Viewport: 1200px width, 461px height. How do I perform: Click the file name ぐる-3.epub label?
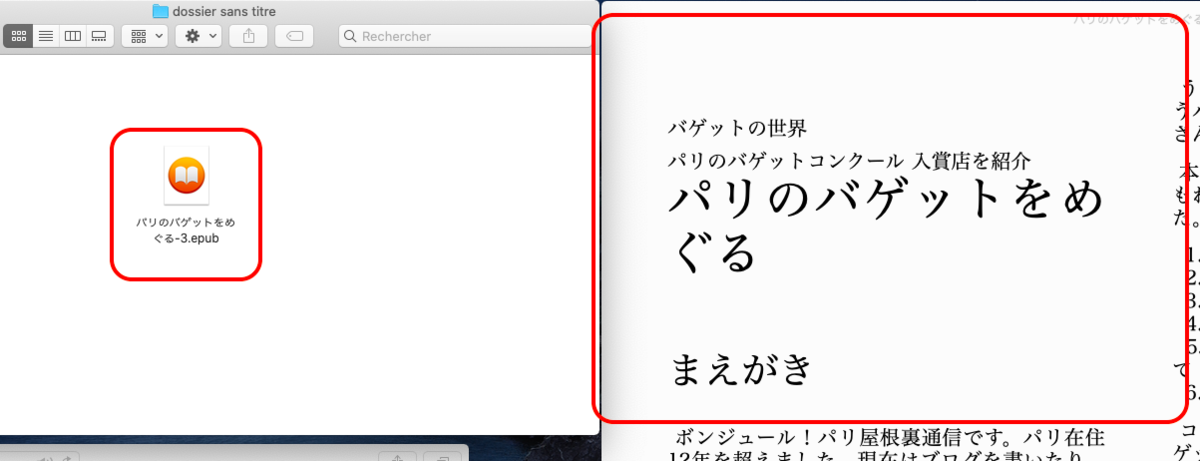pos(186,240)
